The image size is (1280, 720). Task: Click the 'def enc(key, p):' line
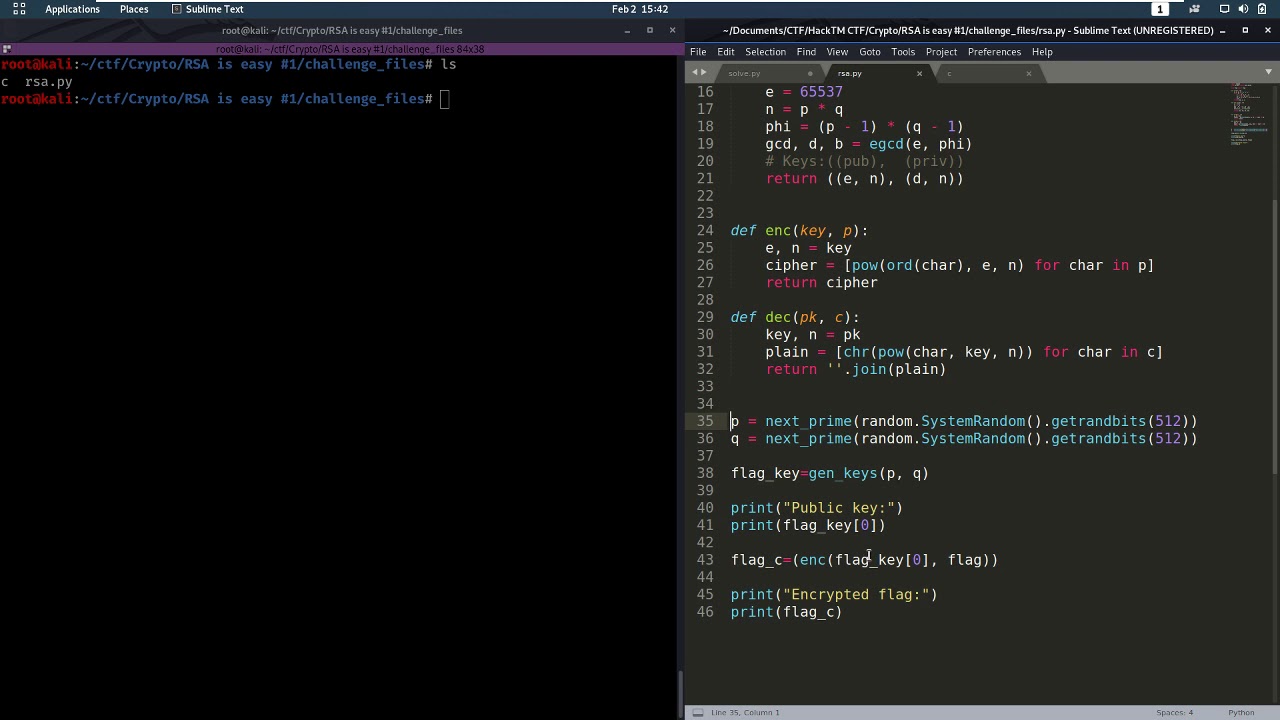pos(799,231)
